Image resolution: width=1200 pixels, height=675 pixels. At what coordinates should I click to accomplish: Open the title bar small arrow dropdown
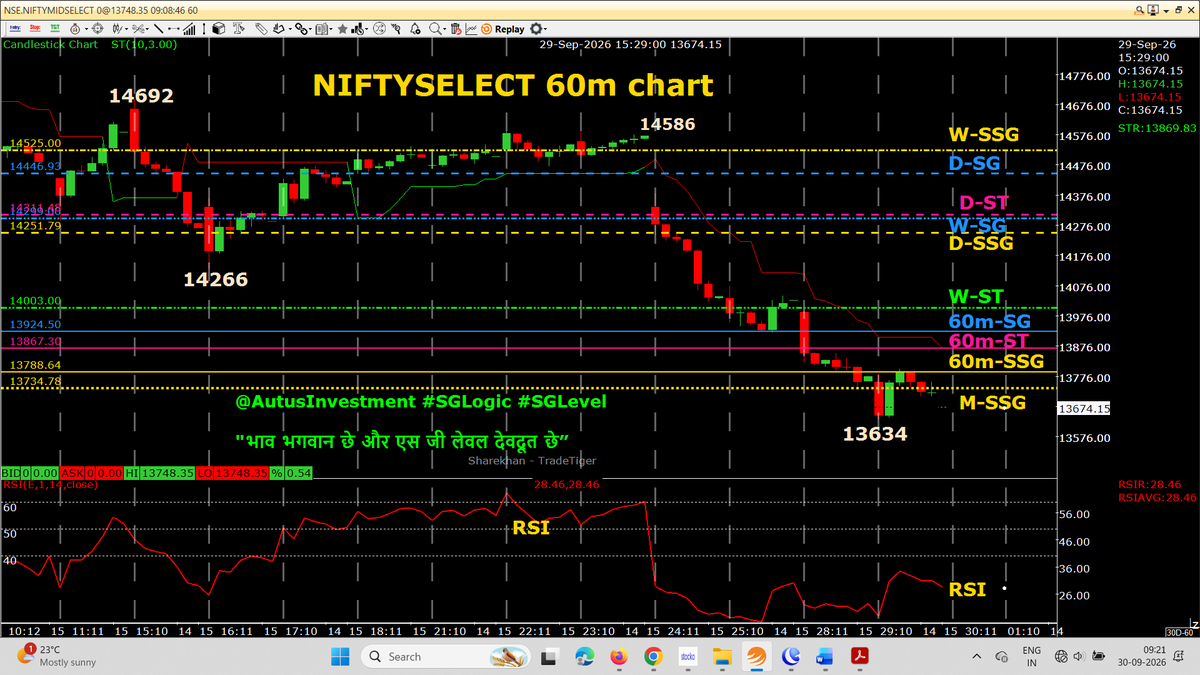[x=1166, y=11]
